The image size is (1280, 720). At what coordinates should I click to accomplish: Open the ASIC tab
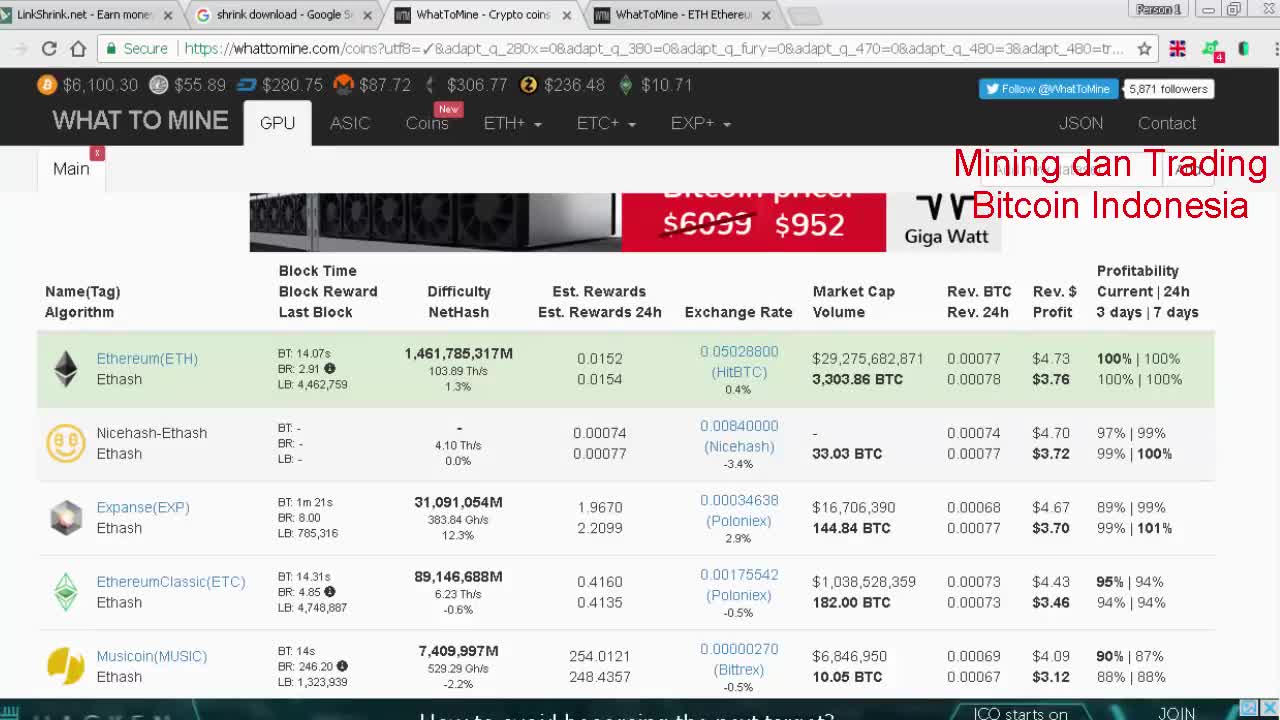pyautogui.click(x=350, y=123)
